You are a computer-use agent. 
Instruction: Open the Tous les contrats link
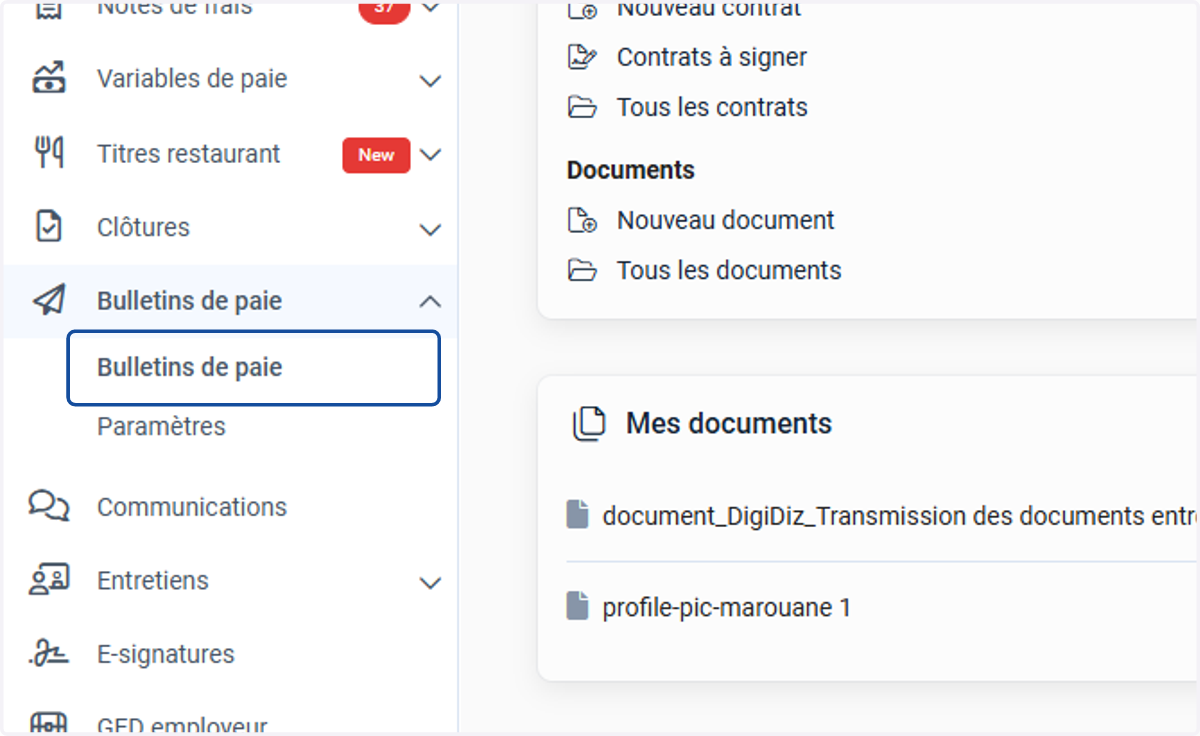(x=712, y=107)
